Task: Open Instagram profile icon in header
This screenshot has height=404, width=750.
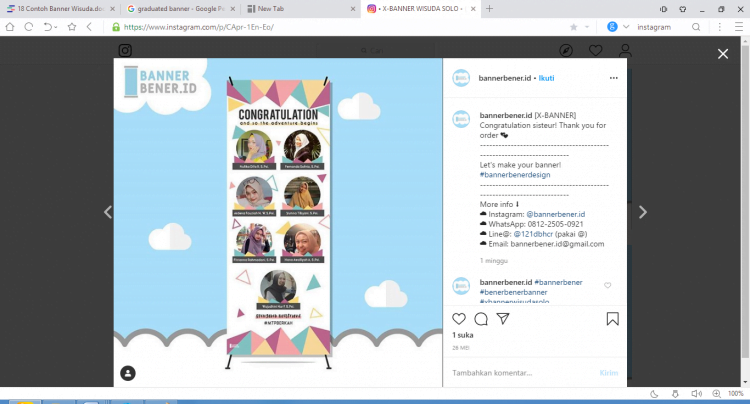Action: pos(625,50)
